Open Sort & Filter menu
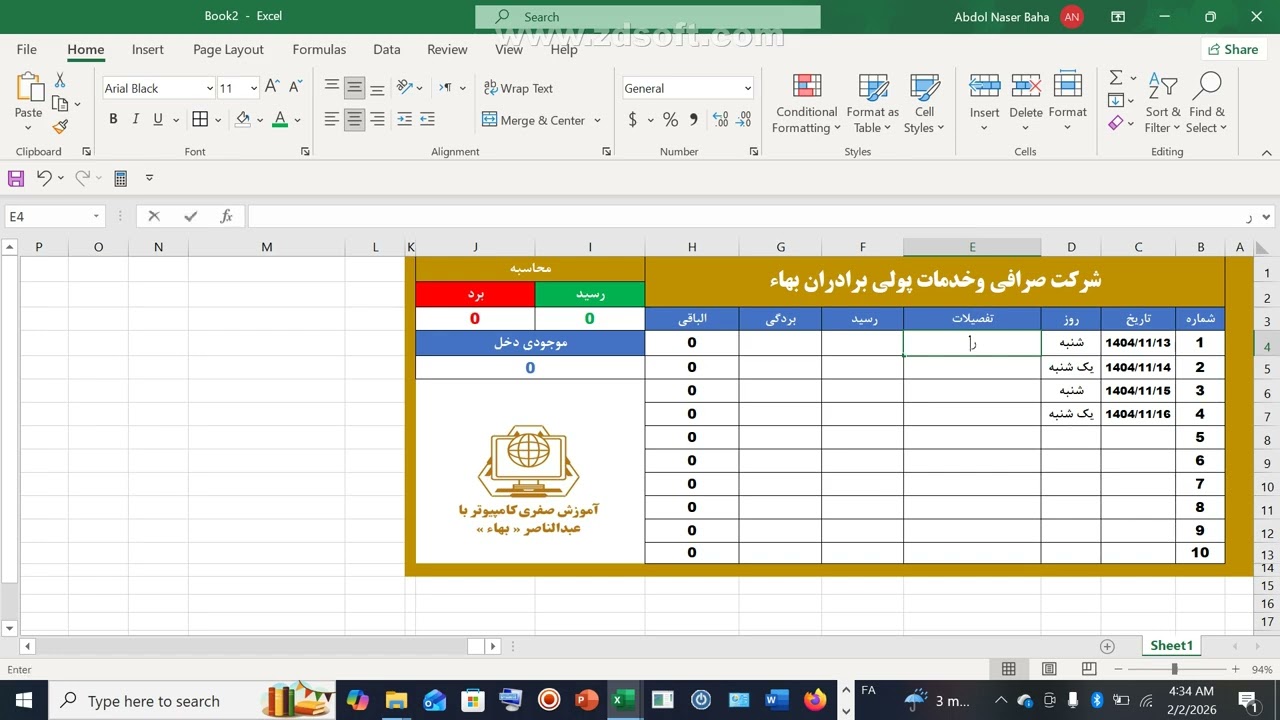 pyautogui.click(x=1163, y=103)
